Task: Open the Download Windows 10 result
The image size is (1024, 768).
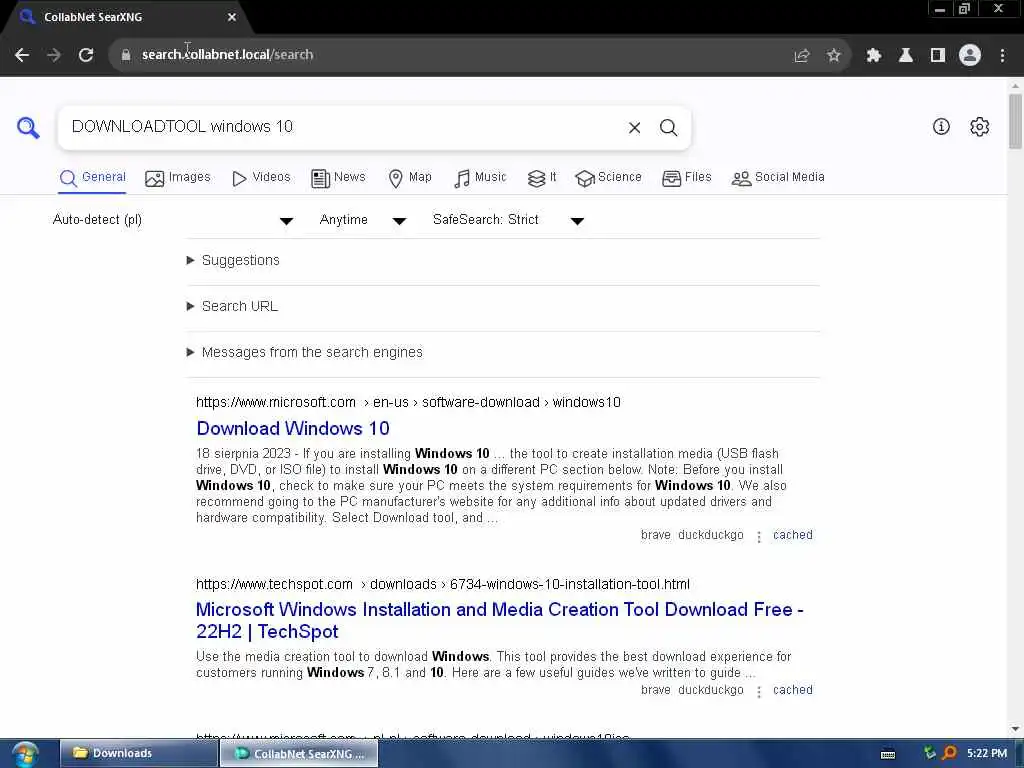Action: click(293, 428)
